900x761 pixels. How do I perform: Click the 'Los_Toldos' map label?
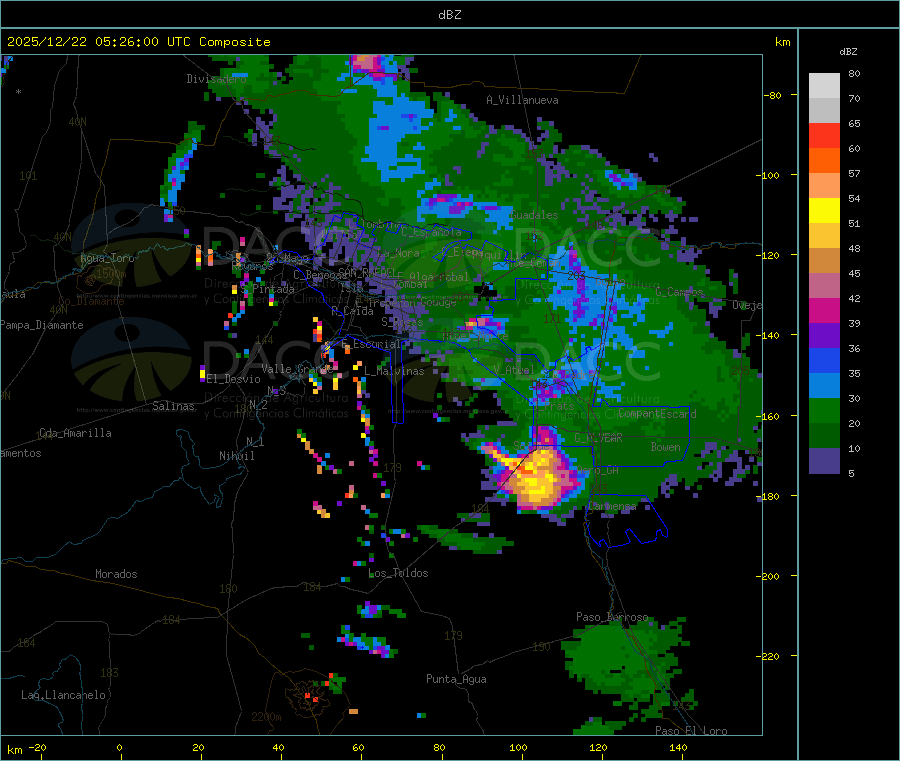(x=398, y=573)
